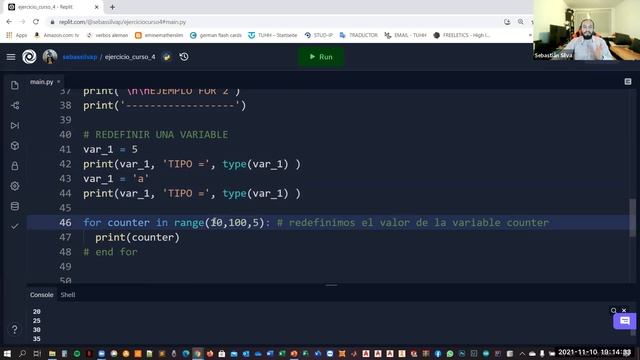The width and height of the screenshot is (640, 360).
Task: Go back in the browser
Action: coord(9,22)
